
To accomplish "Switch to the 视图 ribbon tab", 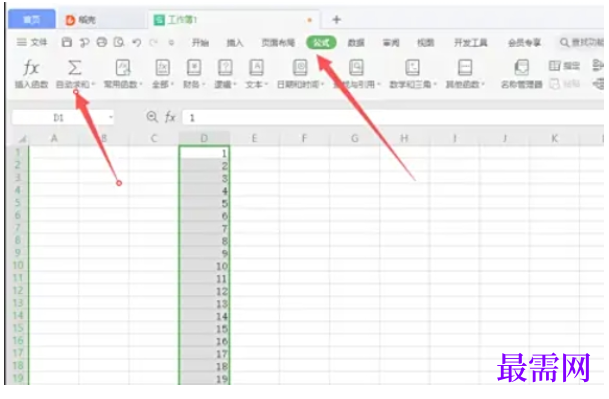I will click(426, 42).
